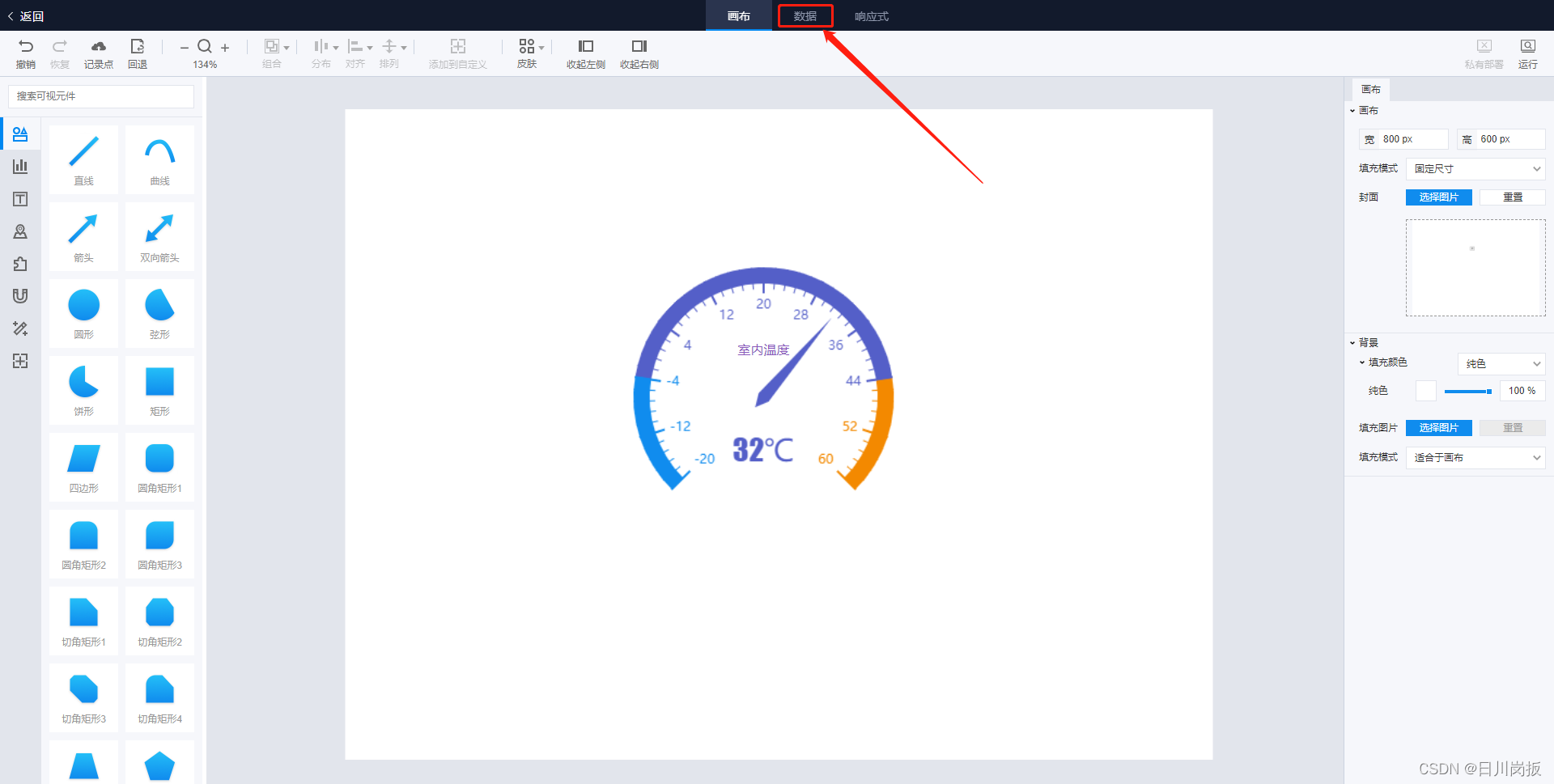Click the 私有部署 icon
1554x784 pixels.
click(1484, 46)
